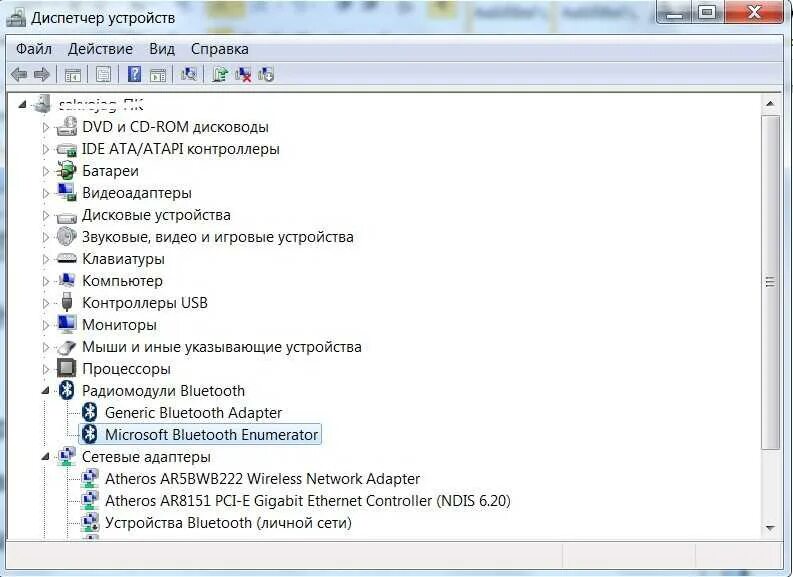The height and width of the screenshot is (577, 793).
Task: Click the Компьютер category icon
Action: (66, 280)
